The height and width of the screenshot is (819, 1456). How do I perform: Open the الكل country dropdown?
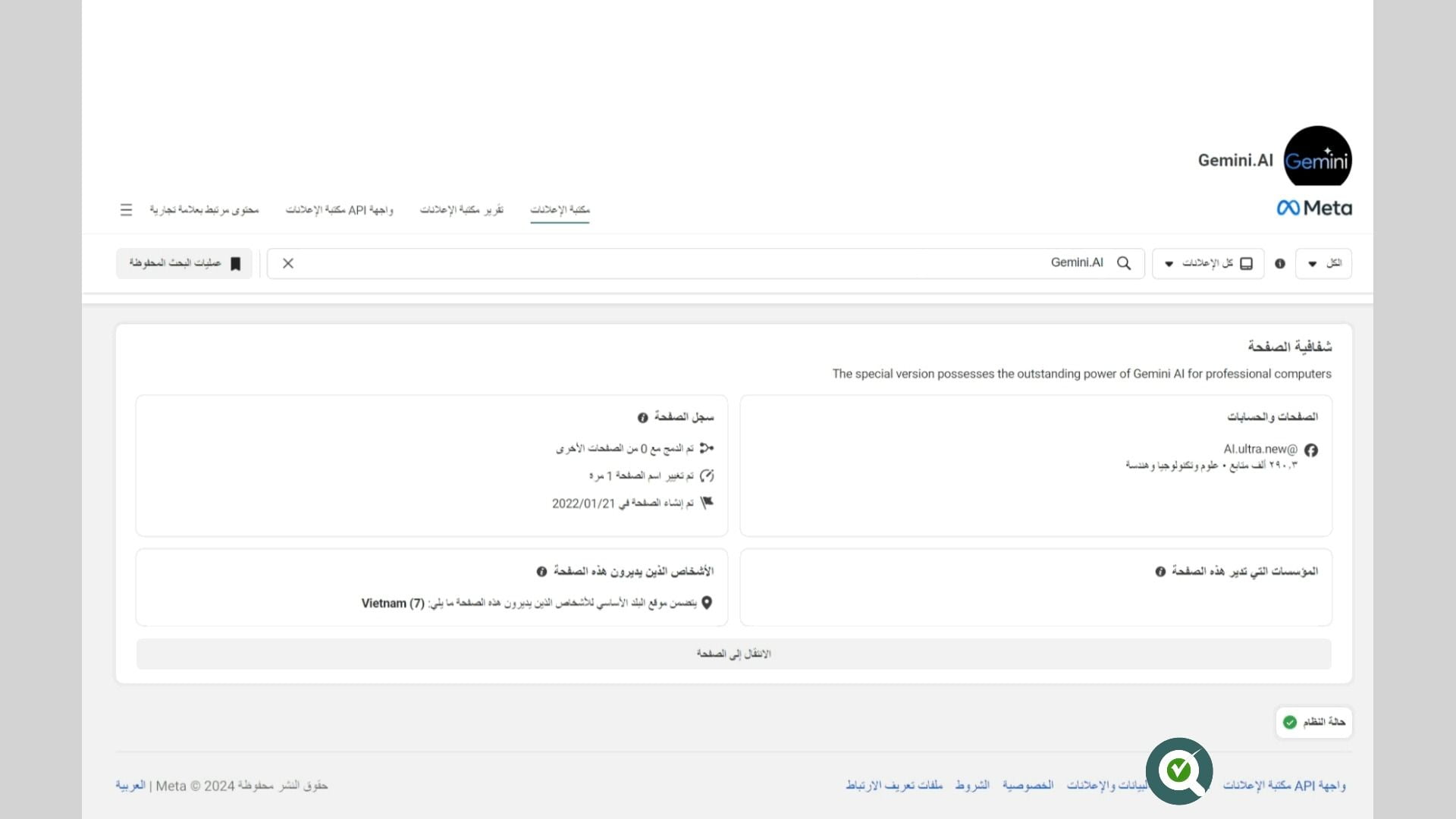click(1323, 263)
